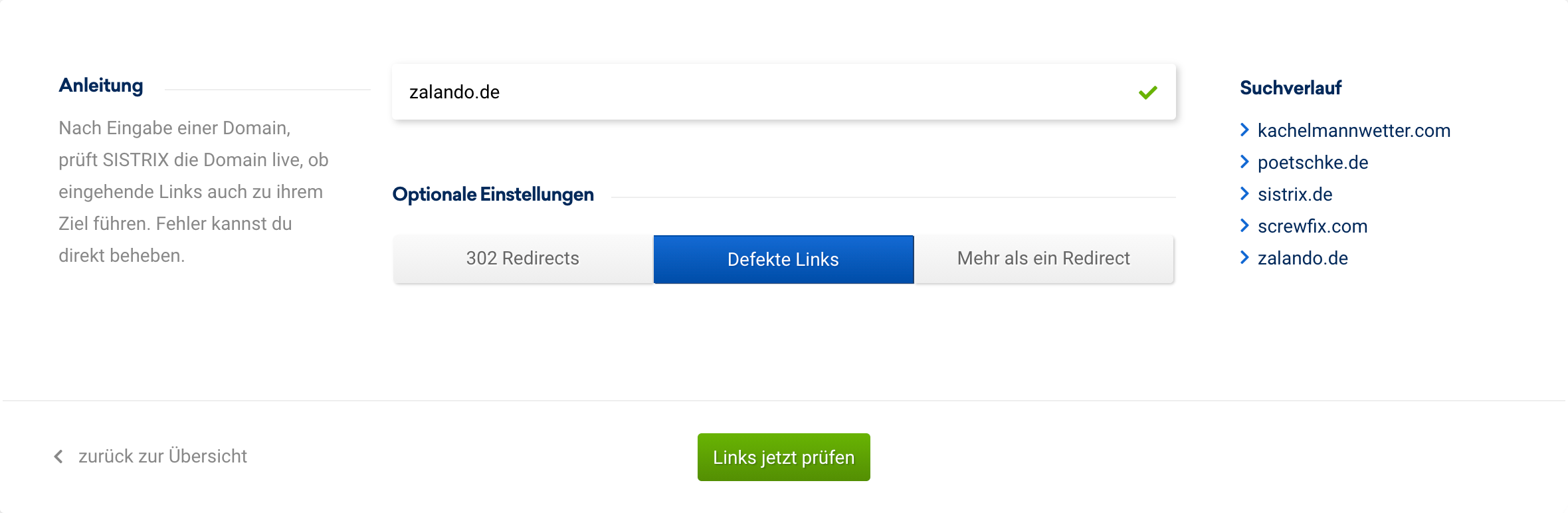
Task: Click the chevron icon beside sistrix.de
Action: pos(1244,194)
